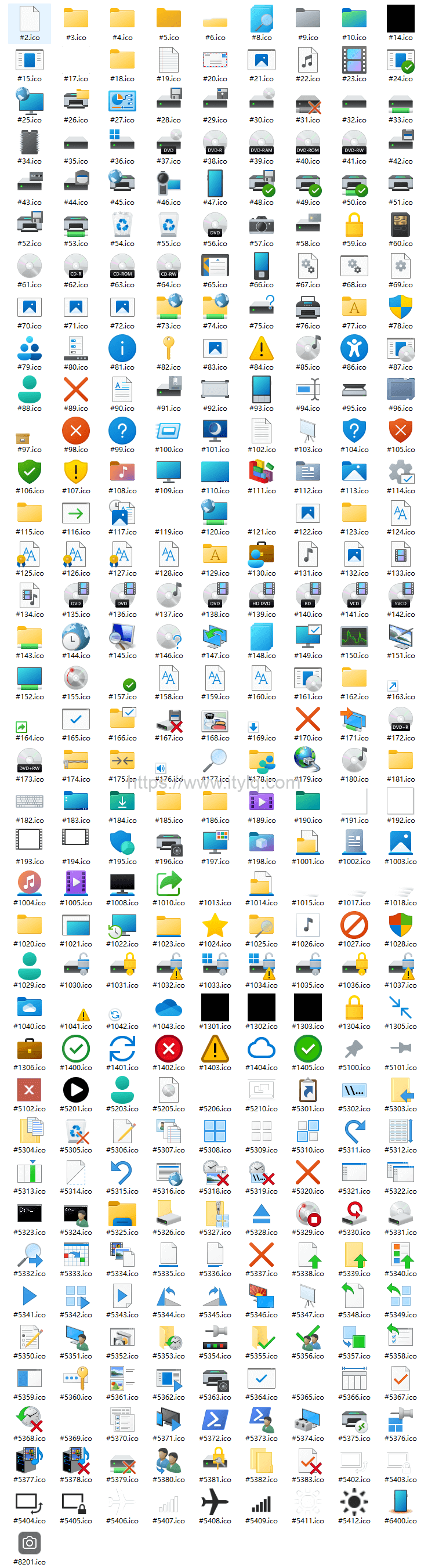Click the file name label "#111.ico"
The height and width of the screenshot is (1568, 428).
(262, 490)
